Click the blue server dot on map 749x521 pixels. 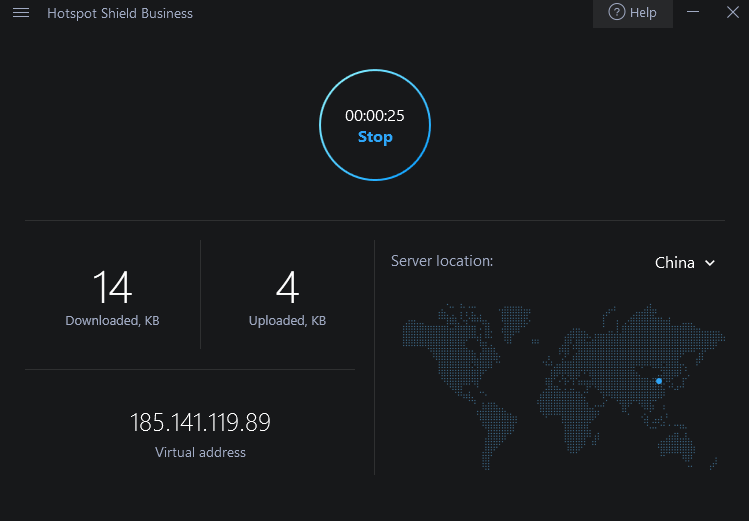click(x=659, y=381)
